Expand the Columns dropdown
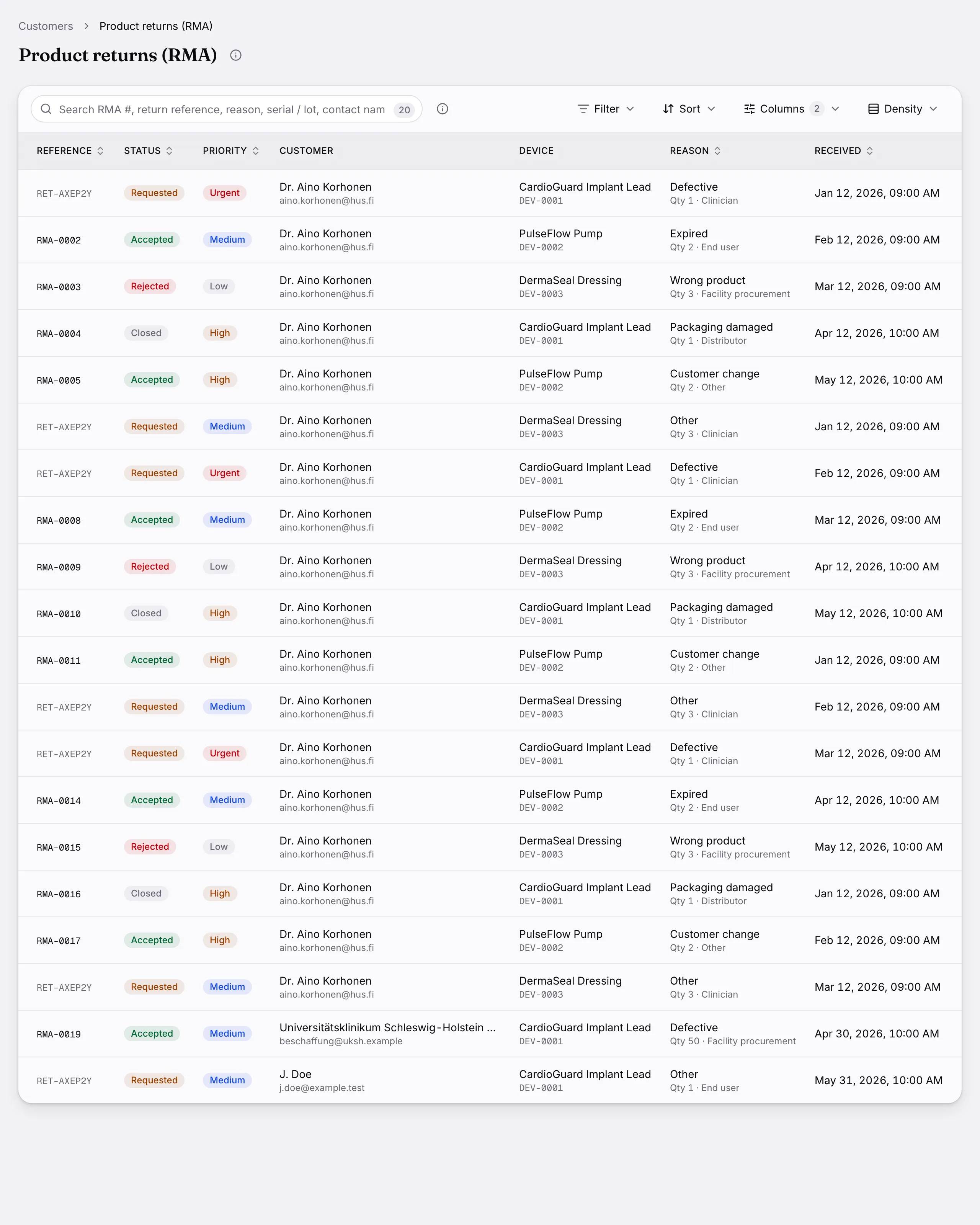This screenshot has width=980, height=1225. (x=791, y=109)
